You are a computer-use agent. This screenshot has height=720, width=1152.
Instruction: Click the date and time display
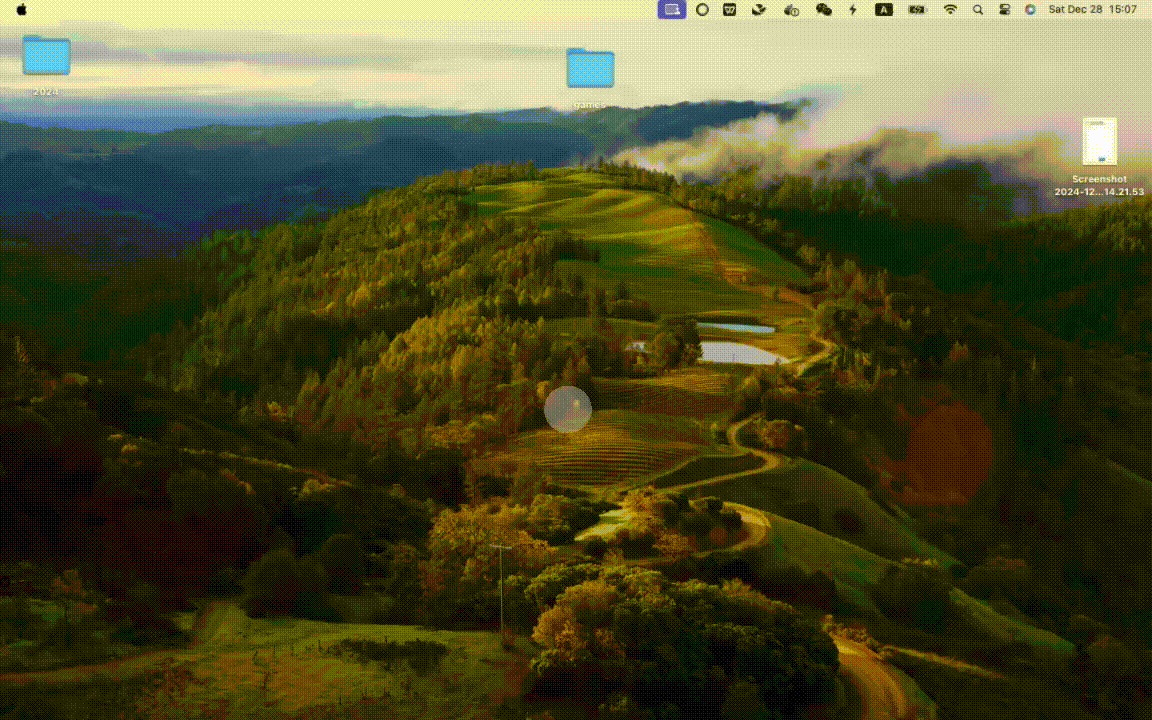coord(1092,10)
